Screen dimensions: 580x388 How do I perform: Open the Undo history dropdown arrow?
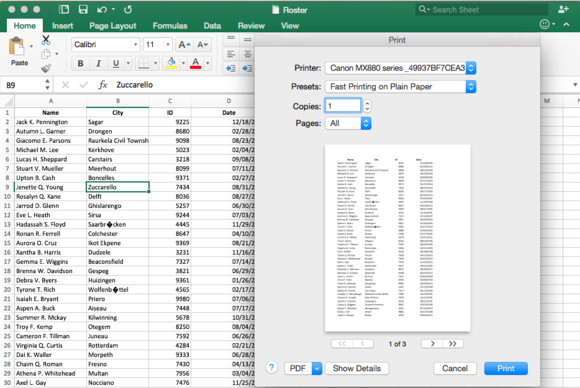[x=113, y=10]
